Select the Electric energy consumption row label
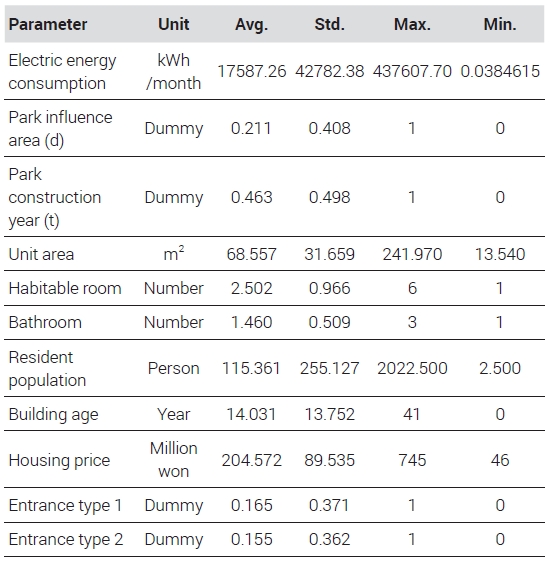The image size is (549, 563). [x=62, y=72]
